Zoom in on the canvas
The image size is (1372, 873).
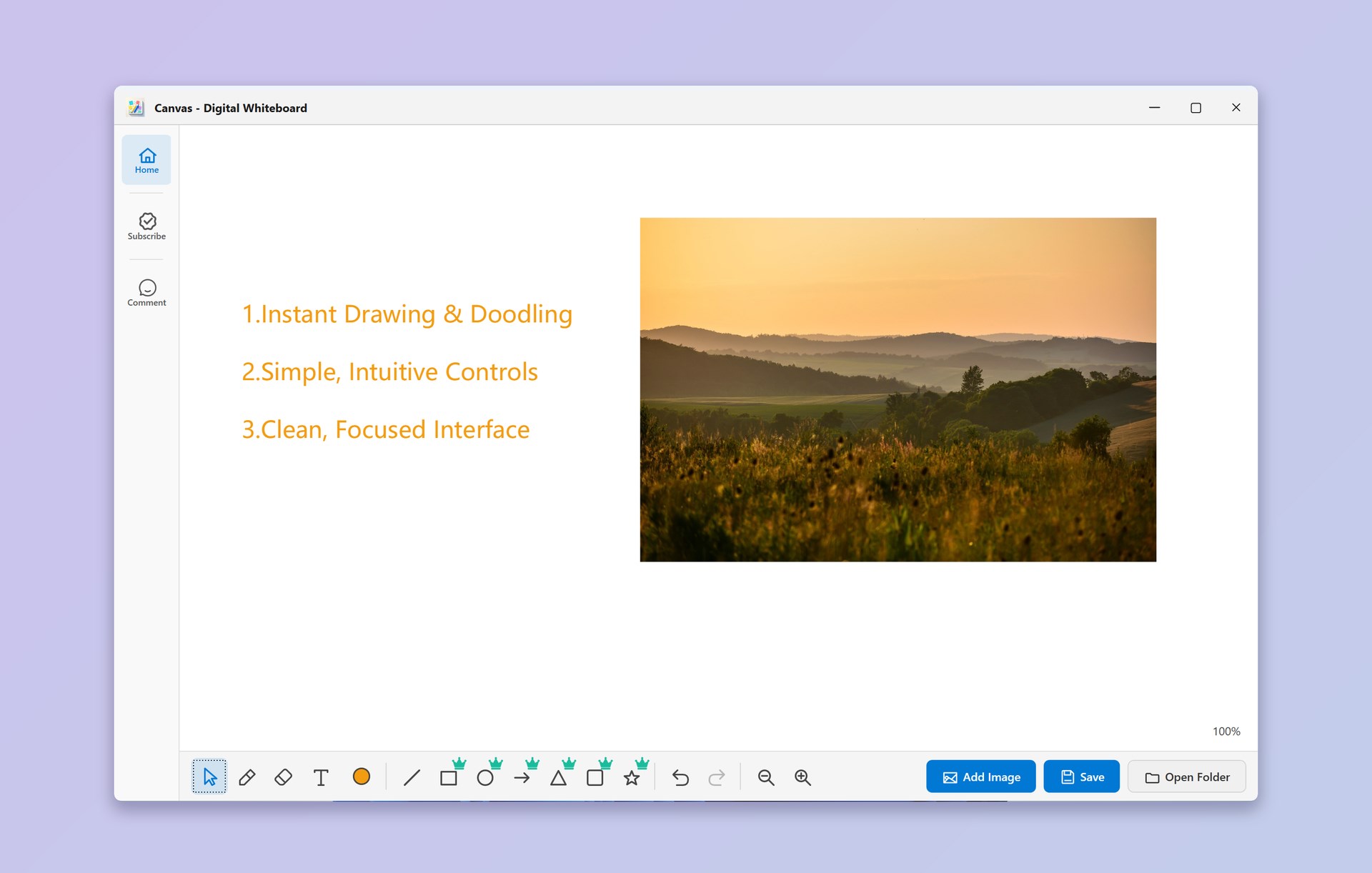click(802, 777)
